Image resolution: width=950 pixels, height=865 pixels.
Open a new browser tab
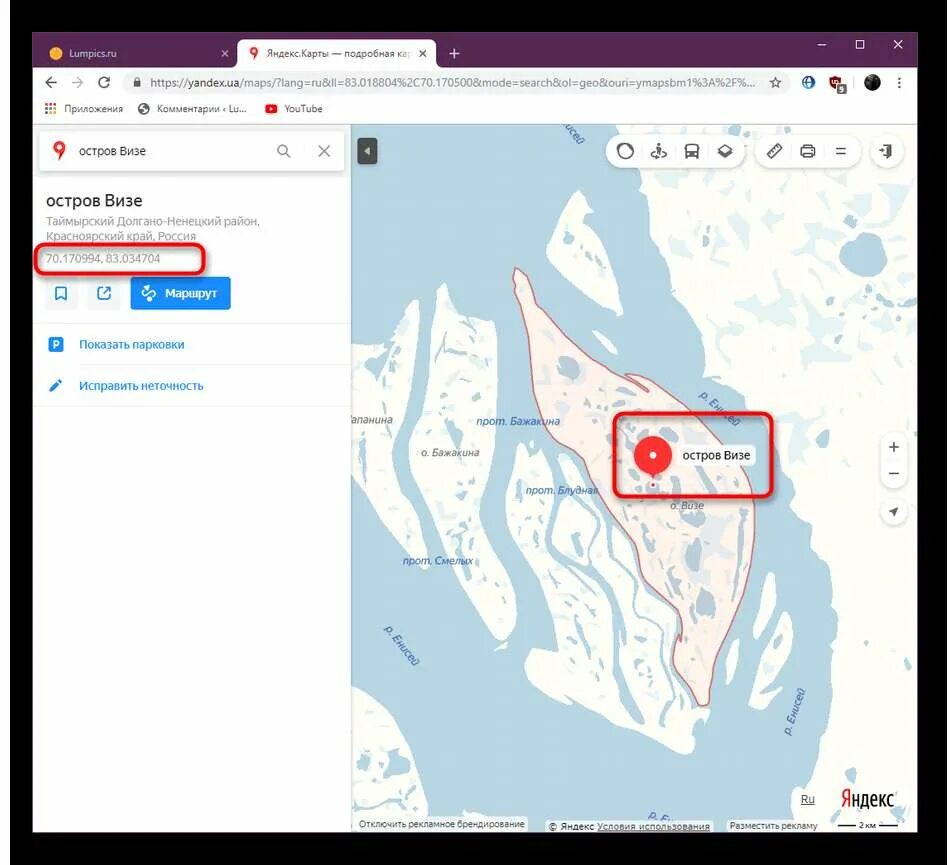(x=454, y=53)
